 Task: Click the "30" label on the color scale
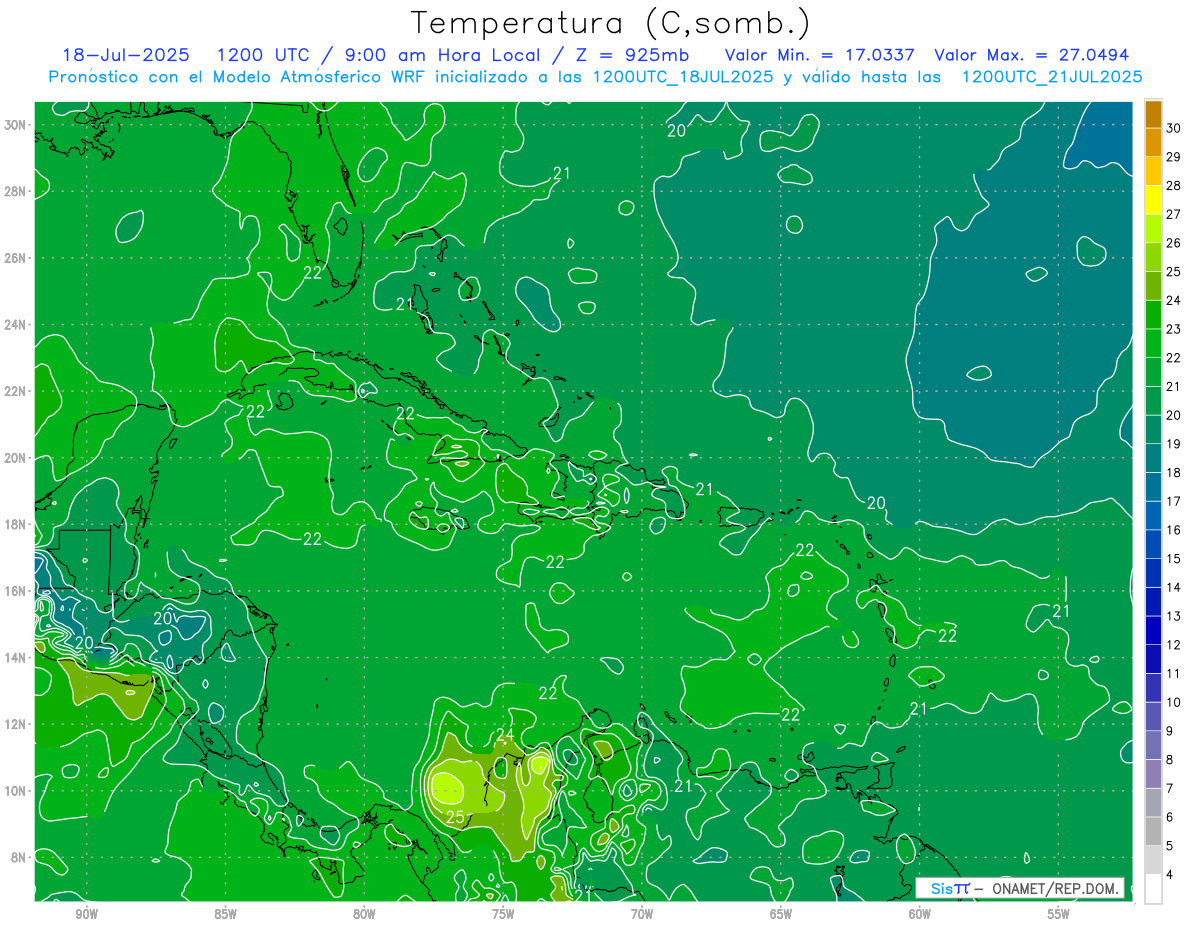coord(1174,128)
